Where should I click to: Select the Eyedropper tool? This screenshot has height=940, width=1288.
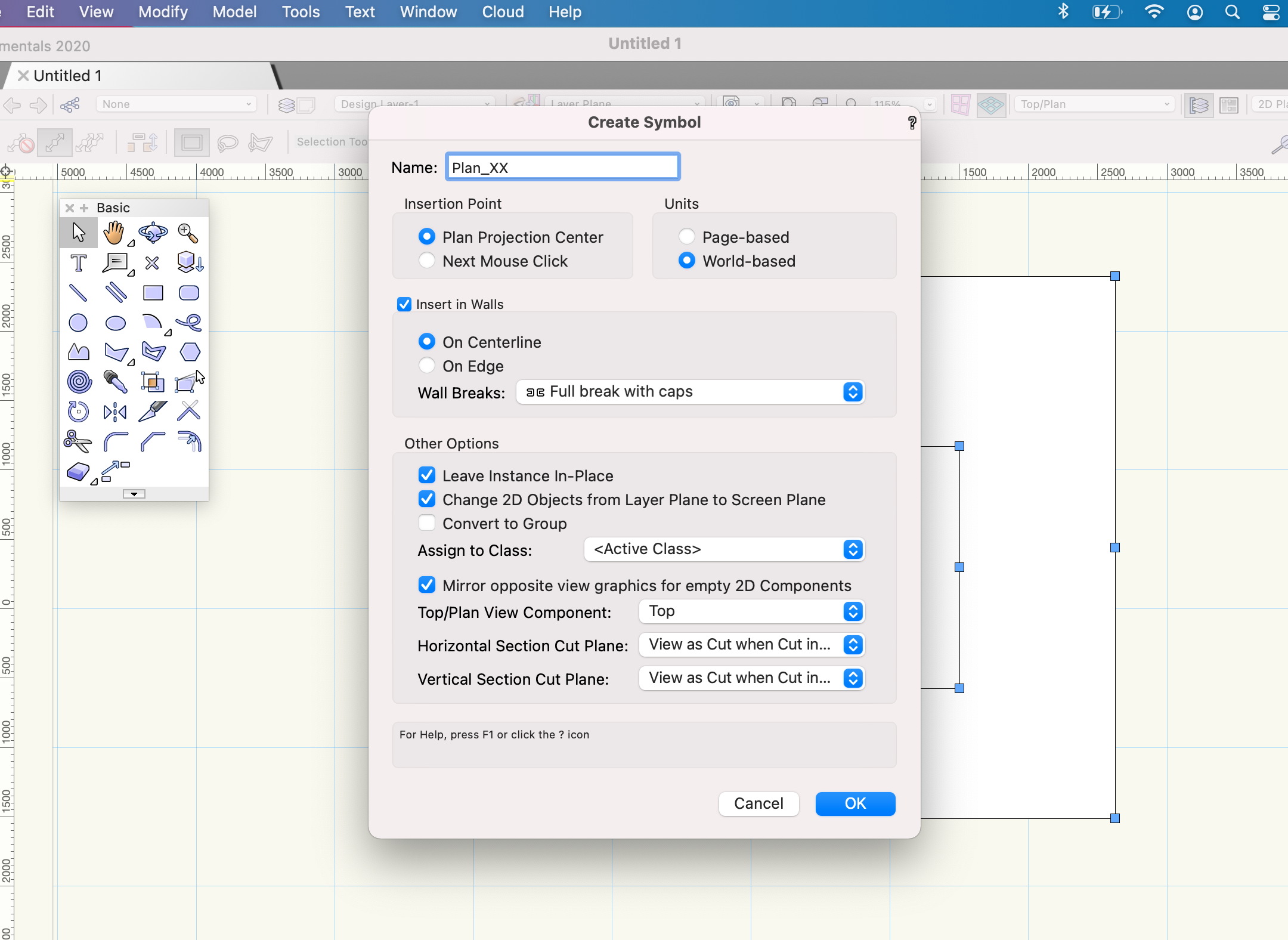(116, 382)
